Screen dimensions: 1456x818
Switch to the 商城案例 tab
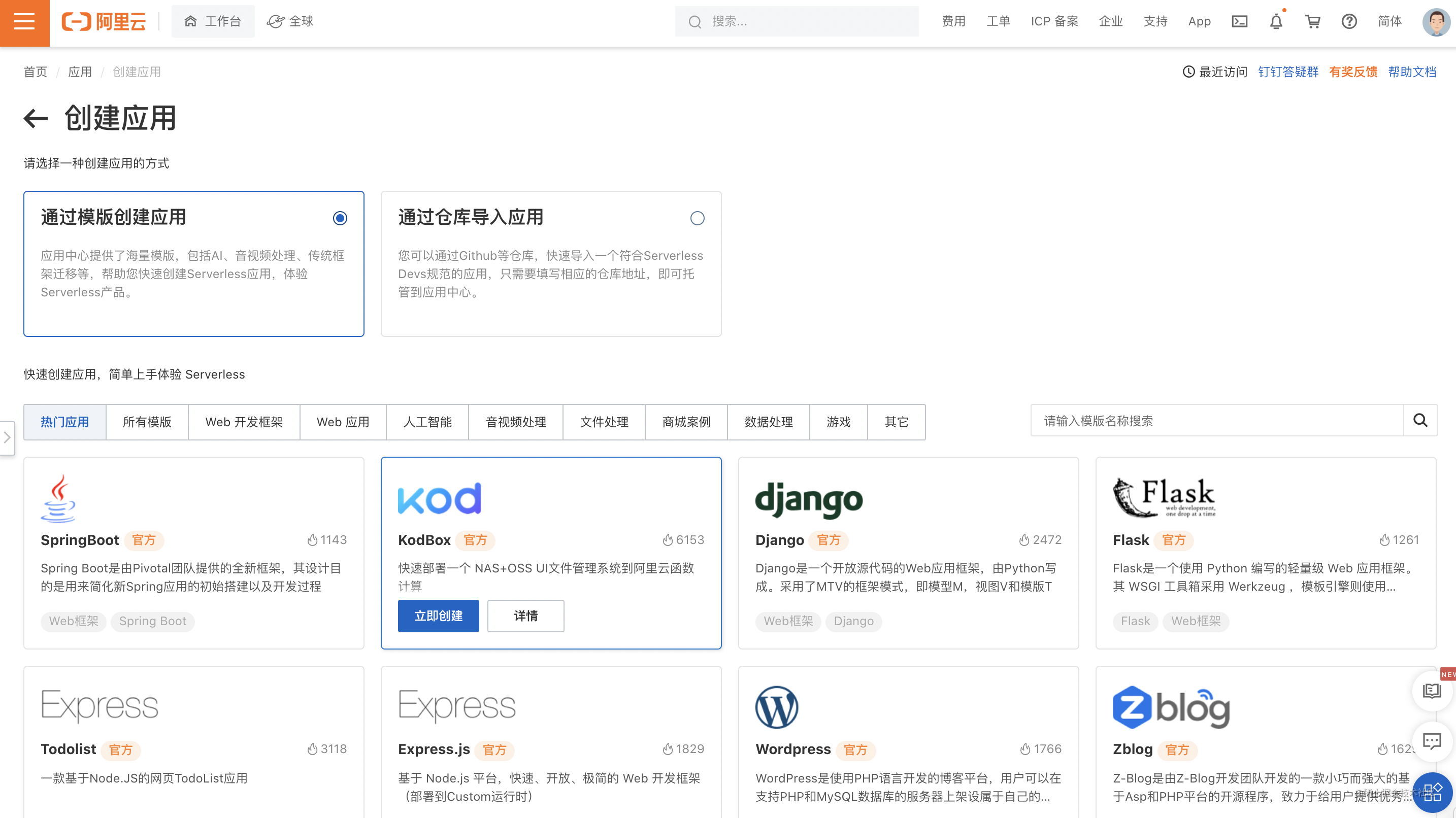pos(686,422)
